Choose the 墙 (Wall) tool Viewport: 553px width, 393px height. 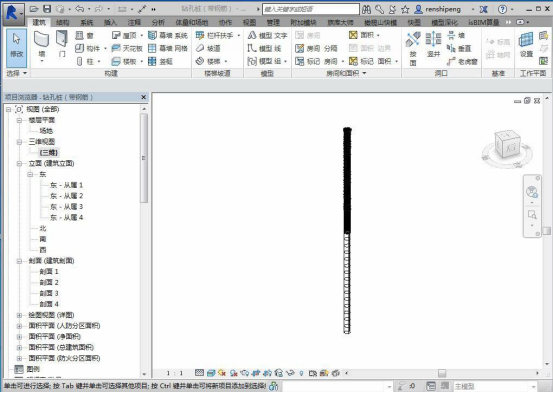click(x=42, y=48)
